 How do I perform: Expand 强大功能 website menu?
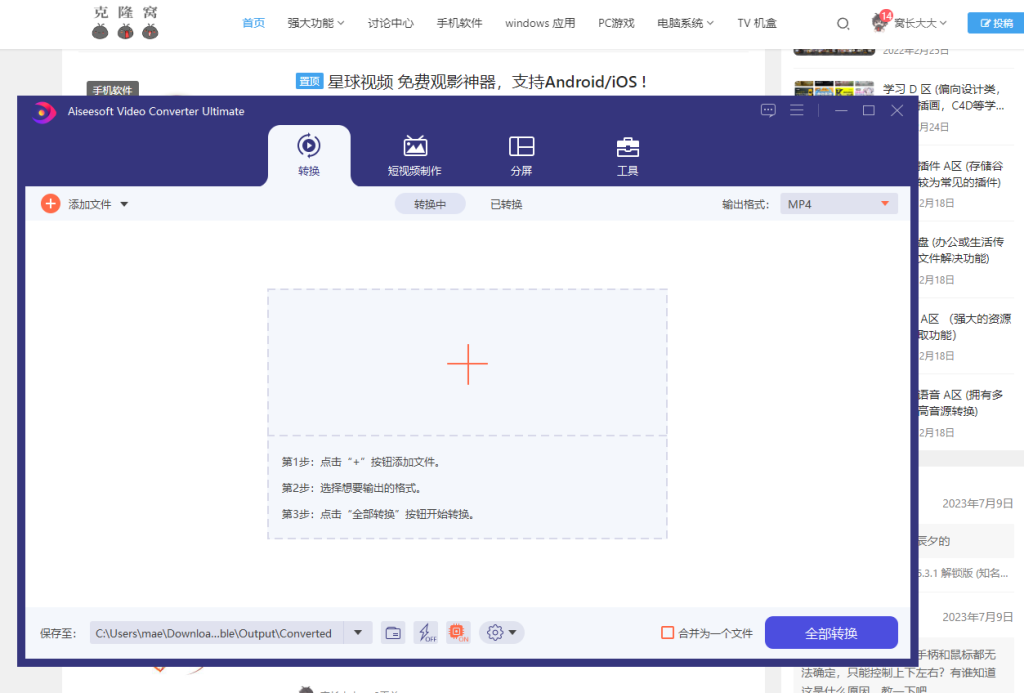(x=315, y=23)
